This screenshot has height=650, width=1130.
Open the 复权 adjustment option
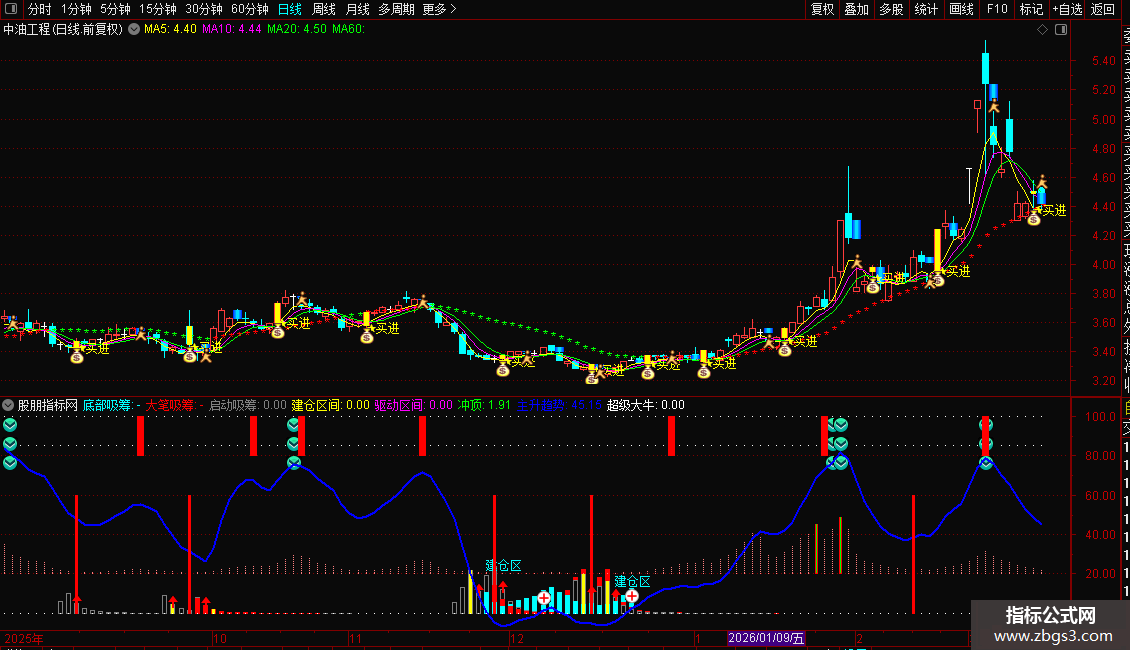click(822, 9)
